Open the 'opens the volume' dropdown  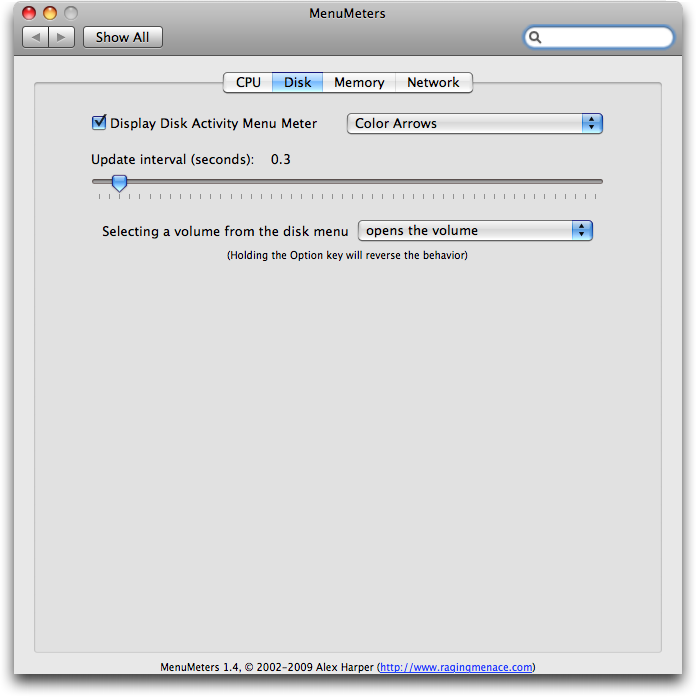point(475,231)
